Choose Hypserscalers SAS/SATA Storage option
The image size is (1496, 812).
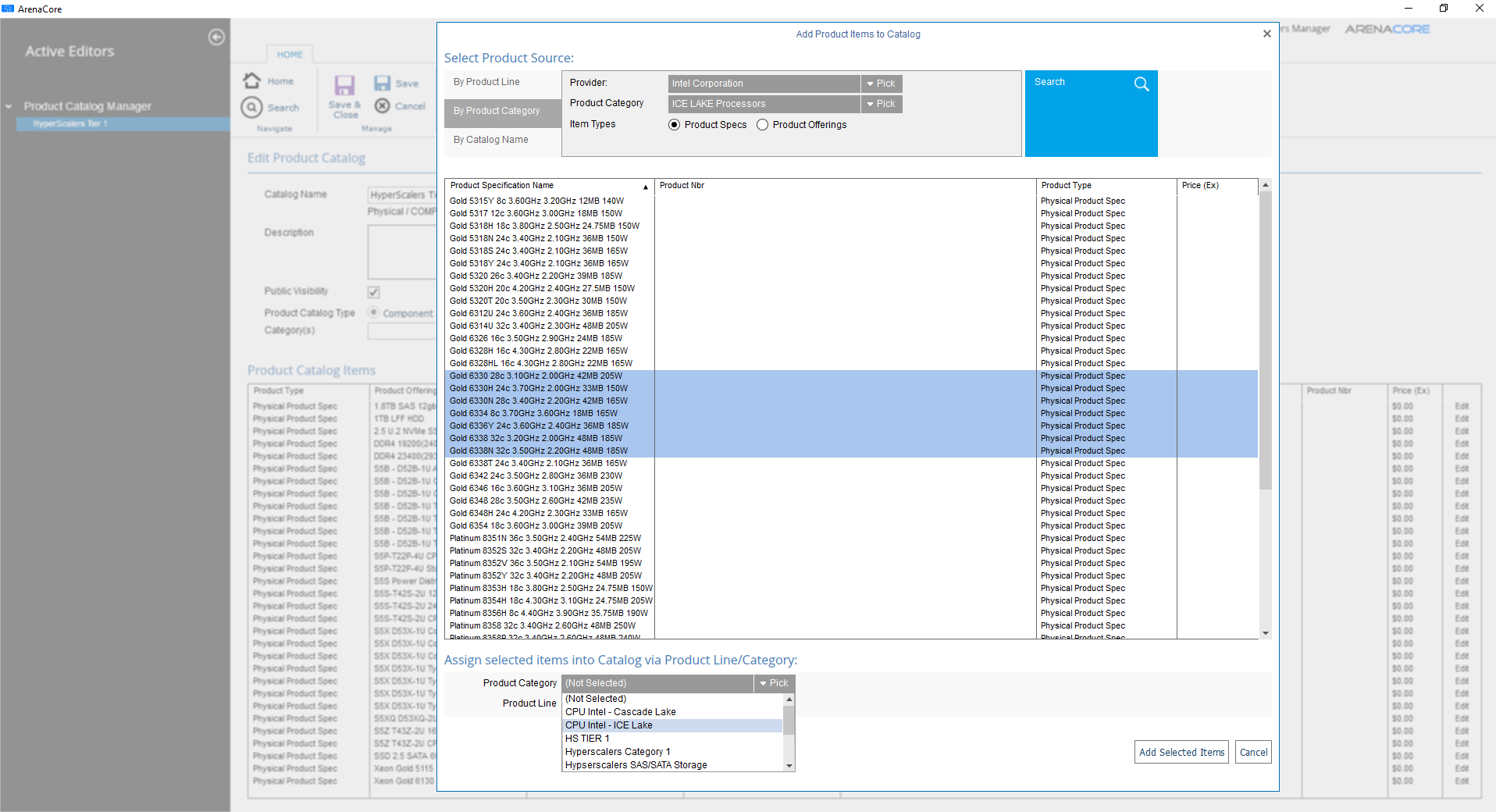[x=672, y=765]
